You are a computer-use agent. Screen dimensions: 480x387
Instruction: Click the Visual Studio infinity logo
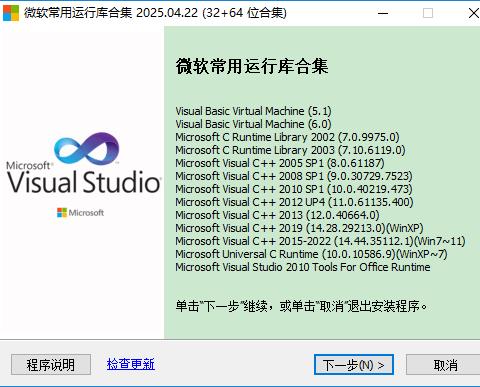pyautogui.click(x=87, y=150)
